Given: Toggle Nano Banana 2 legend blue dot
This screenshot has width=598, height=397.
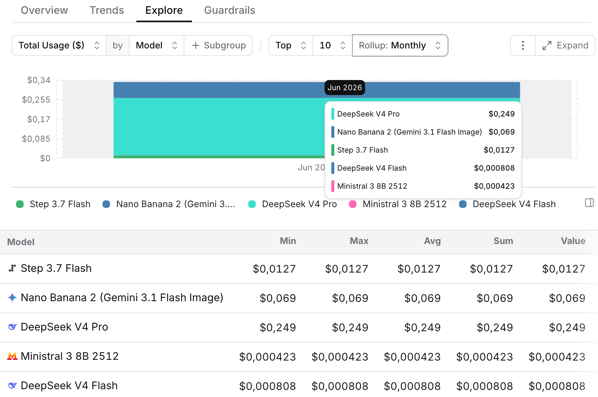Looking at the screenshot, I should pyautogui.click(x=106, y=204).
